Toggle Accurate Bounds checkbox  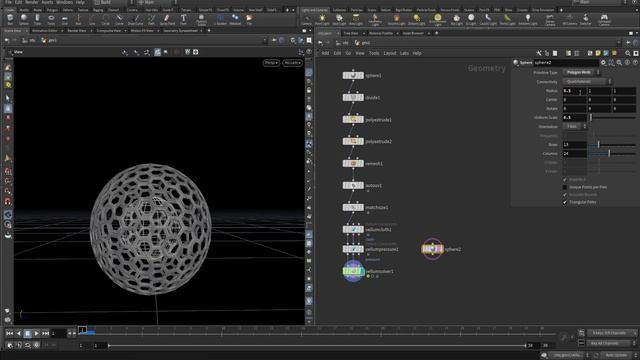coord(565,195)
